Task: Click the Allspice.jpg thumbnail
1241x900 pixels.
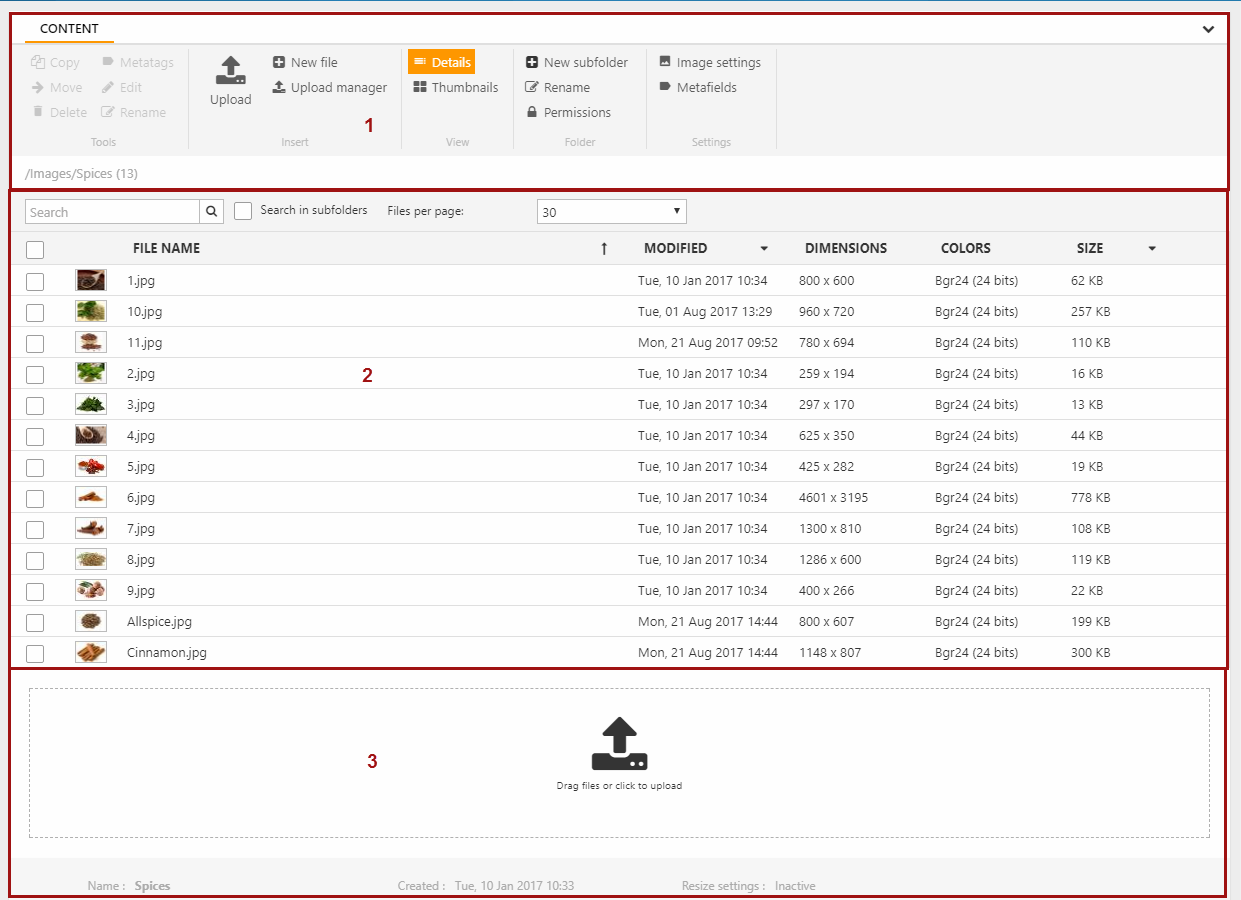Action: (x=91, y=622)
